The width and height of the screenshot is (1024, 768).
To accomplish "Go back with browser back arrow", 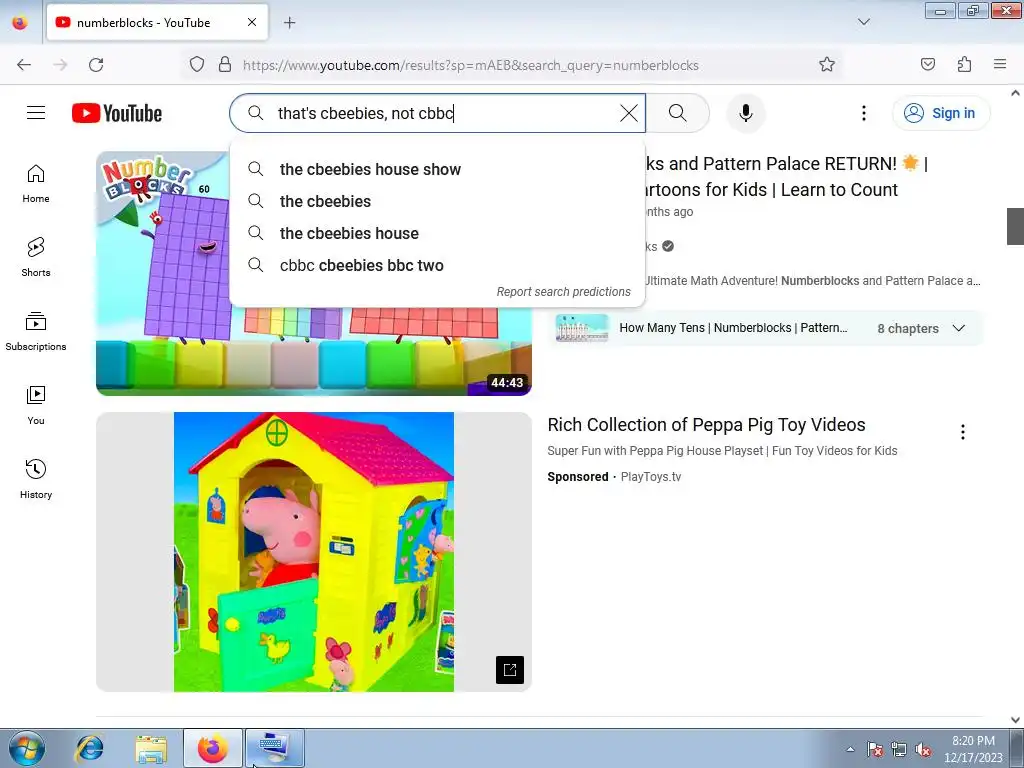I will pos(24,65).
